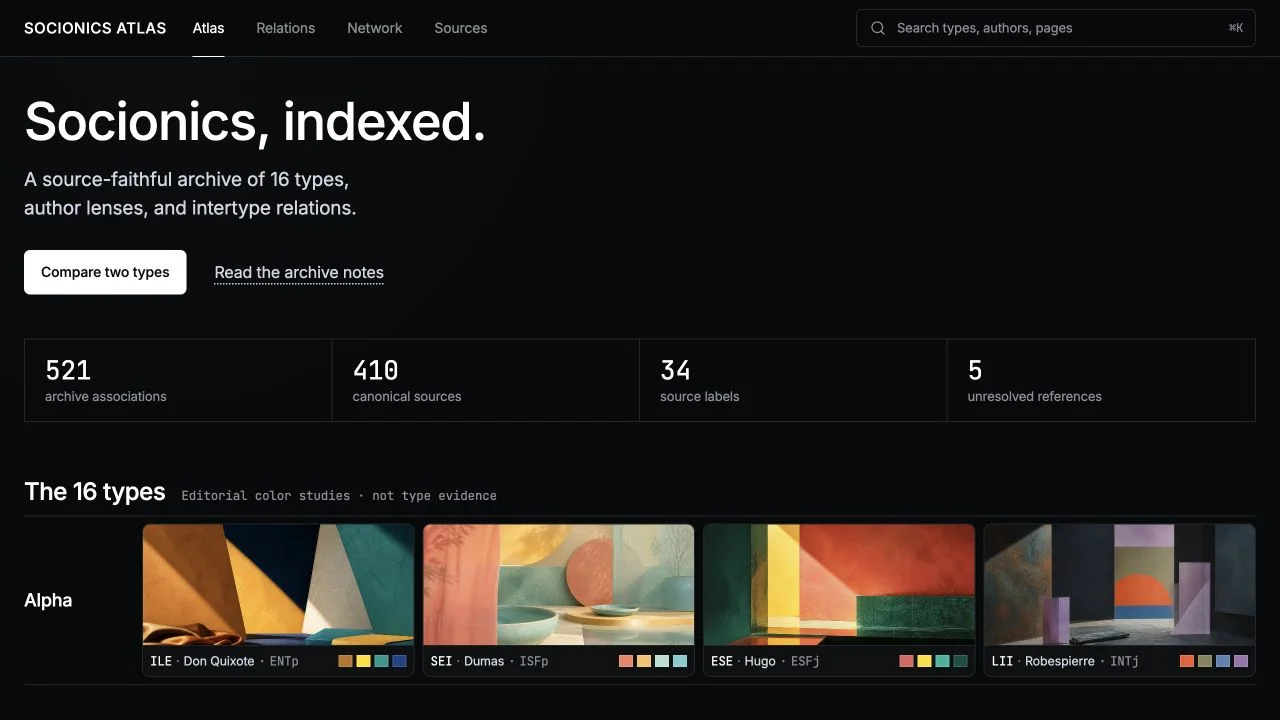The width and height of the screenshot is (1280, 720).
Task: Pick the navy blue swatch on the ILE card
Action: tap(400, 661)
